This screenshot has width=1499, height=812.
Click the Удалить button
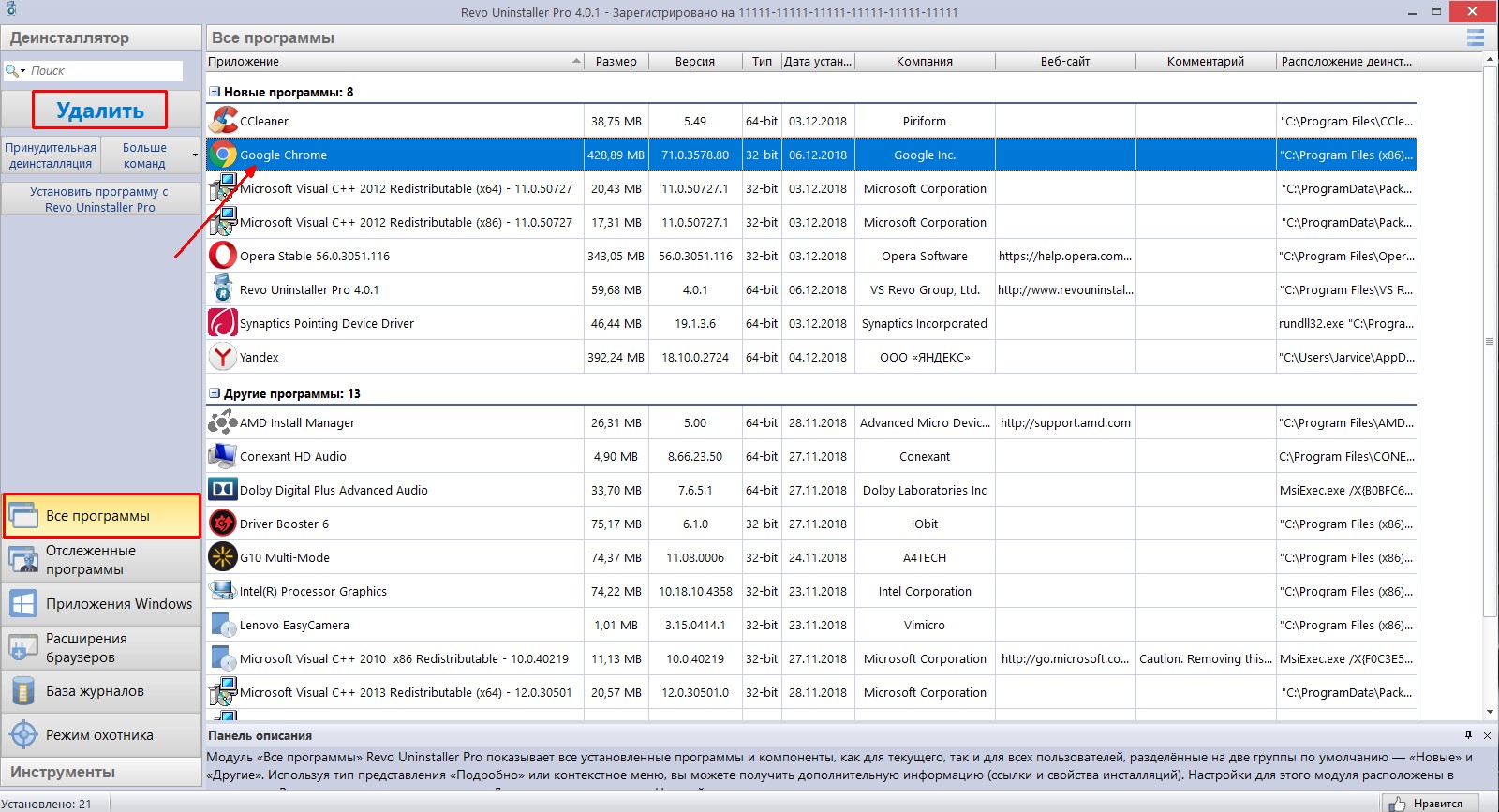[x=100, y=111]
